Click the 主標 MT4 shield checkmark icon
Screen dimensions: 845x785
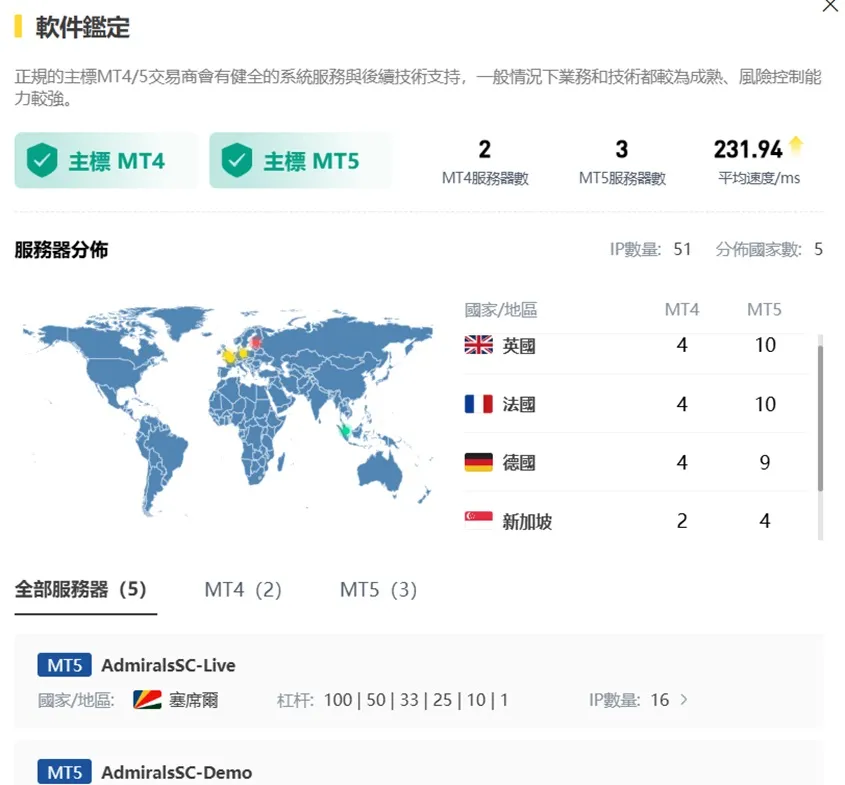[x=42, y=160]
